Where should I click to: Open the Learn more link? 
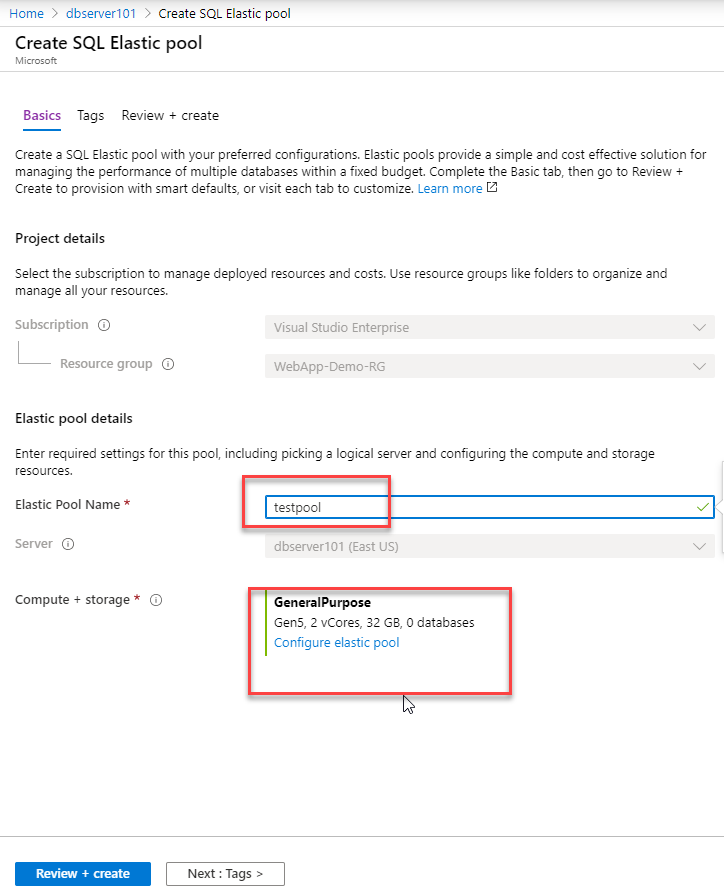pos(450,189)
